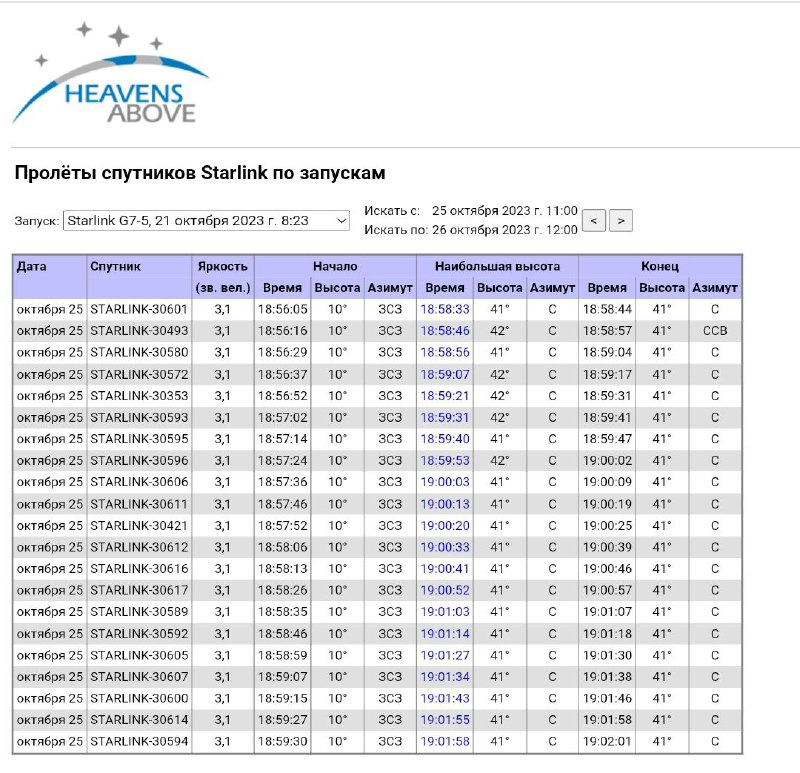Click the STARLINK-30601 satellite cell
The width and height of the screenshot is (800, 773).
138,310
